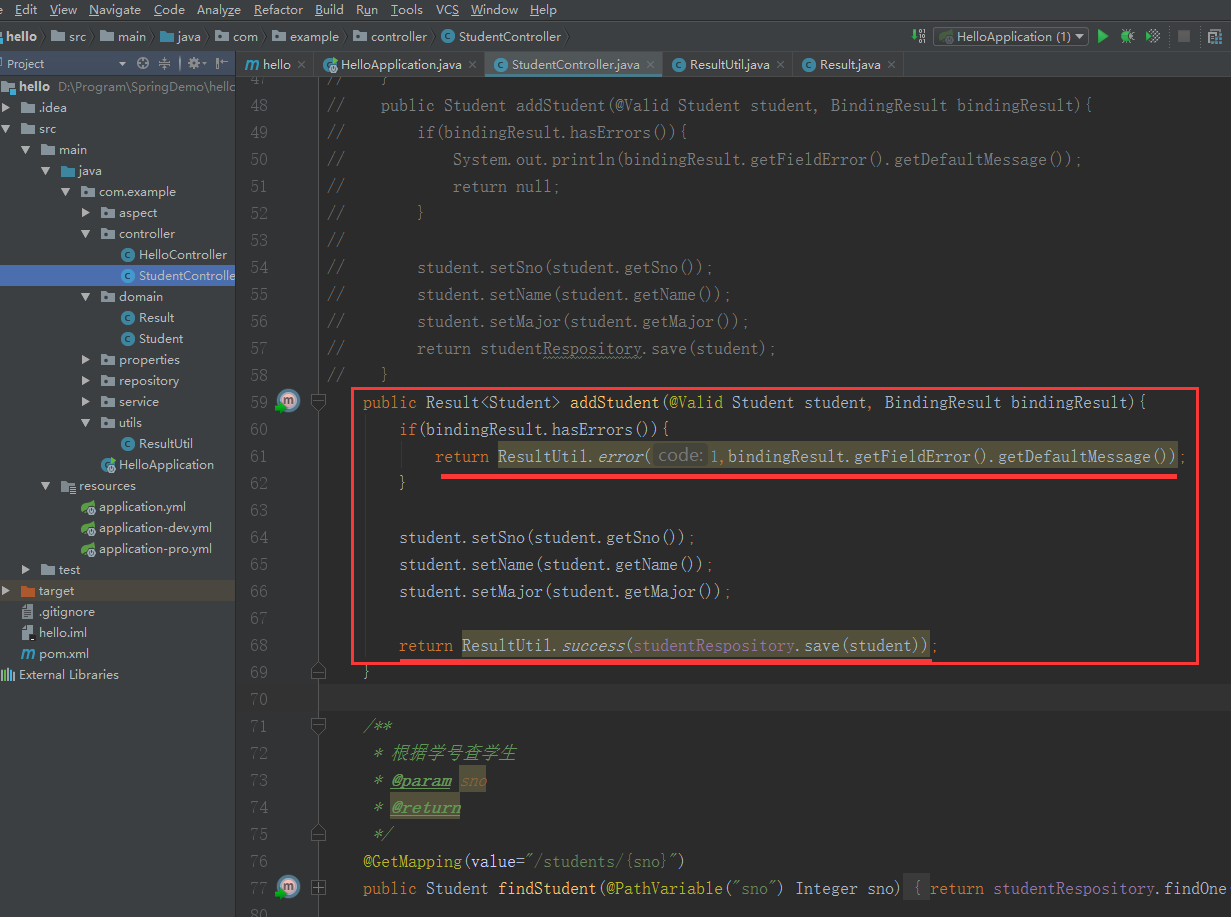The image size is (1231, 917).
Task: Click the Make Project build icon
Action: [919, 36]
